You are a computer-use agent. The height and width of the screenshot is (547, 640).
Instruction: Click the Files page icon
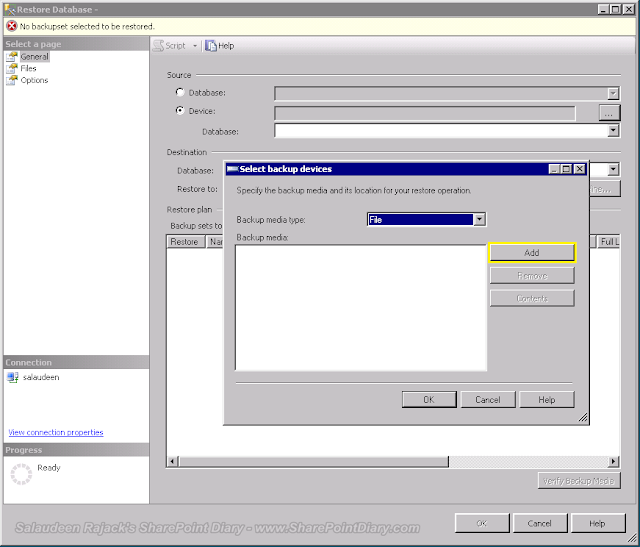pos(12,68)
